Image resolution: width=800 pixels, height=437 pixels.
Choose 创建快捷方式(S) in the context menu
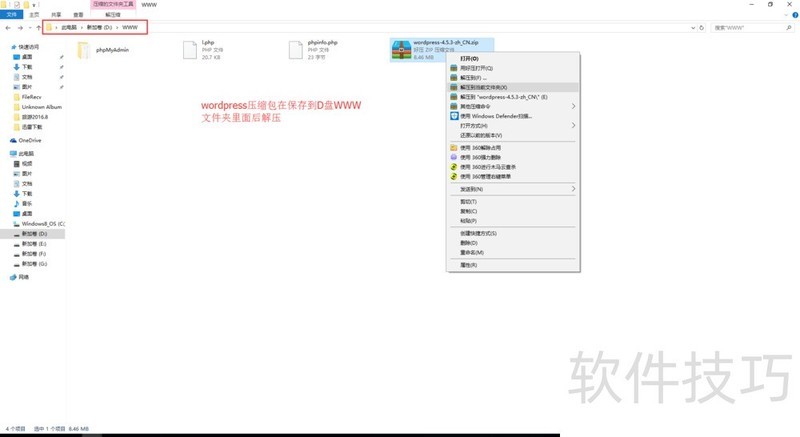tap(513, 233)
